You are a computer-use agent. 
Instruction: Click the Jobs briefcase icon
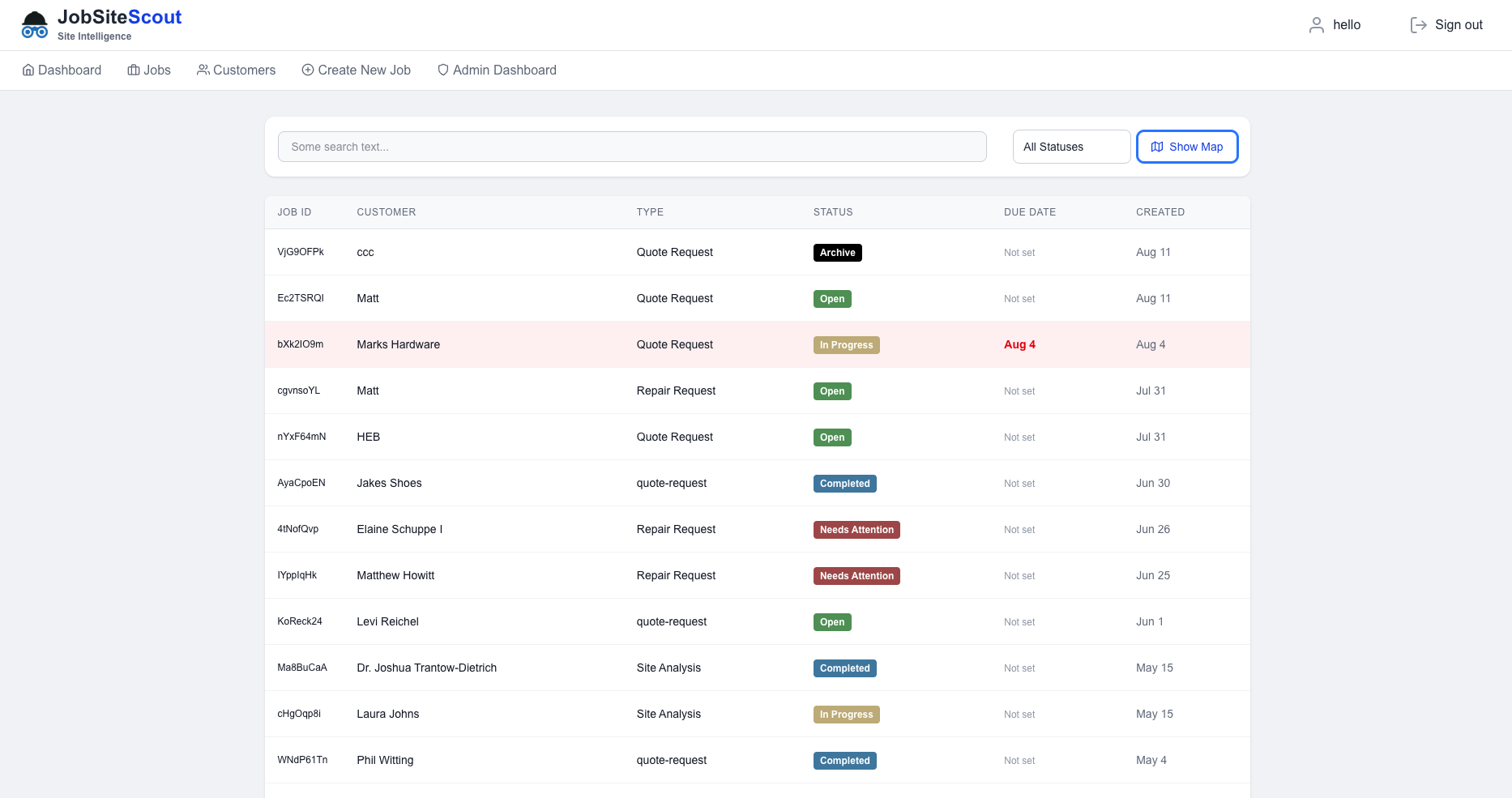tap(133, 70)
